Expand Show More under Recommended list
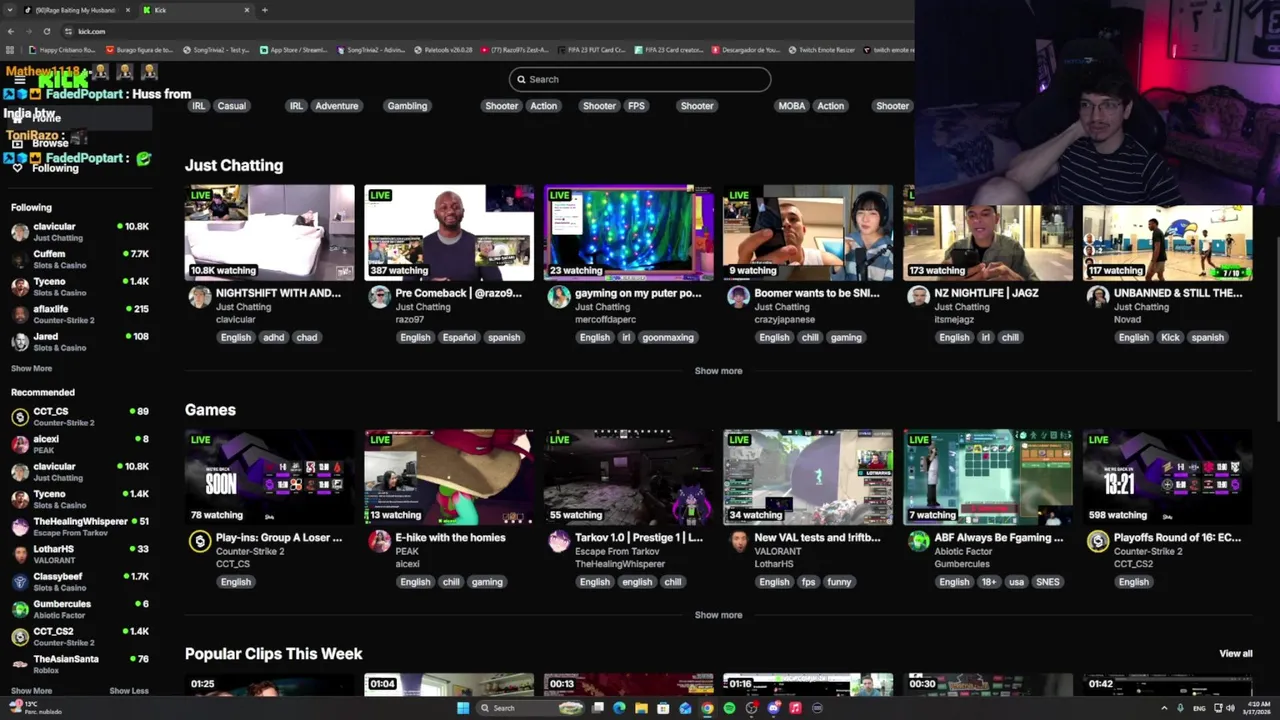 31,691
